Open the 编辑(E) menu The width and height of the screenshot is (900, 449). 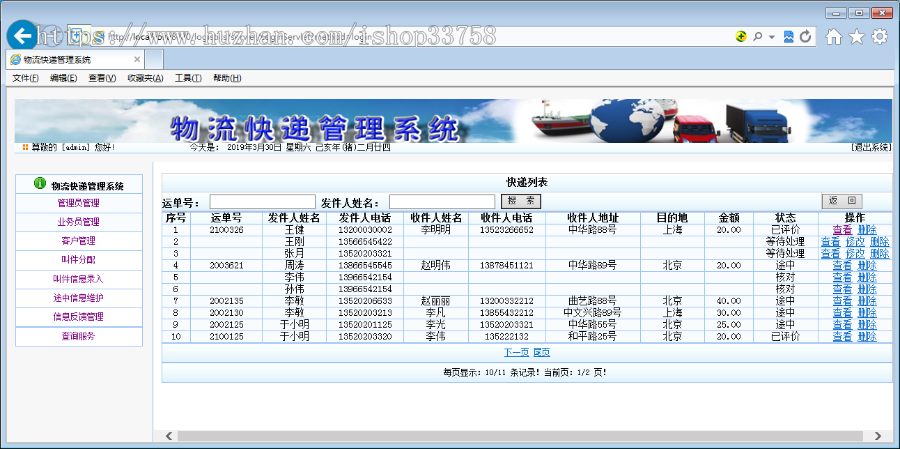tap(63, 78)
